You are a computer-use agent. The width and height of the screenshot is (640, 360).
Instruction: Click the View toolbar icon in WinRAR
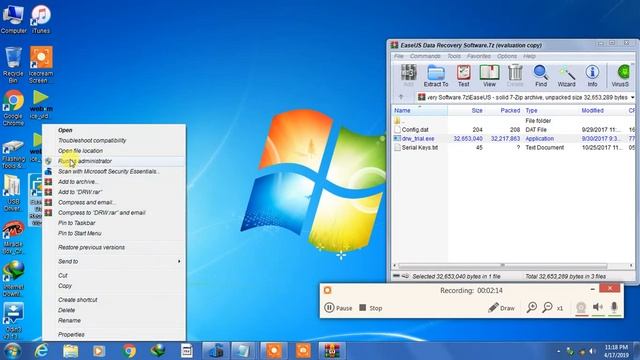point(489,76)
